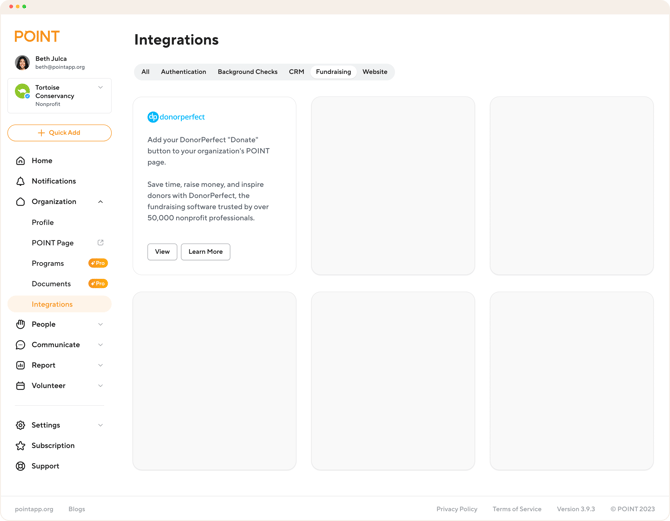
Task: Click the People hand icon
Action: (20, 324)
